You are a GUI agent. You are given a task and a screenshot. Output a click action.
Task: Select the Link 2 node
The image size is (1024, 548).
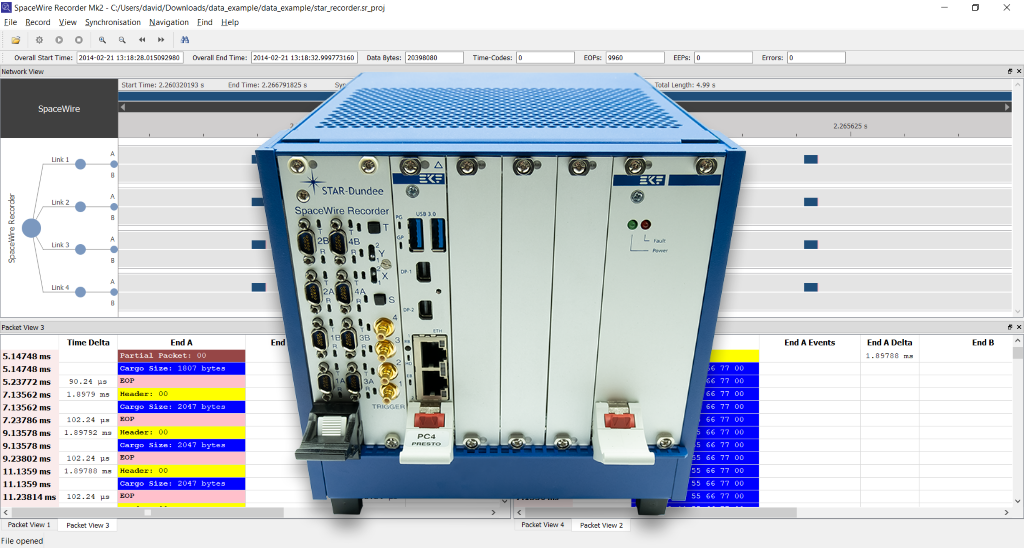(x=80, y=207)
